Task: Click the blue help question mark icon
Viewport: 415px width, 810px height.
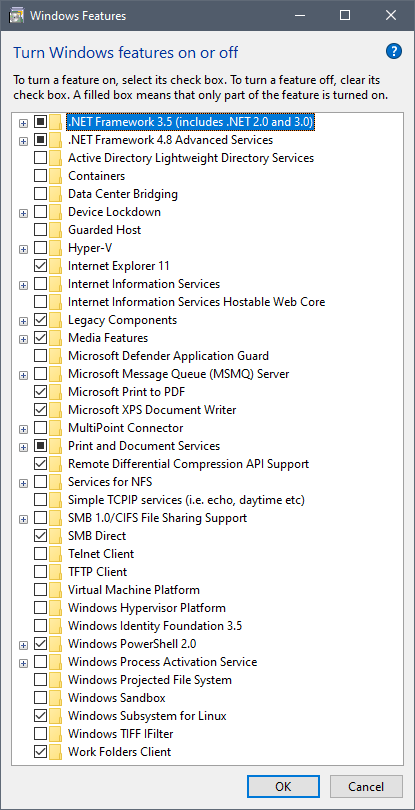Action: (394, 51)
